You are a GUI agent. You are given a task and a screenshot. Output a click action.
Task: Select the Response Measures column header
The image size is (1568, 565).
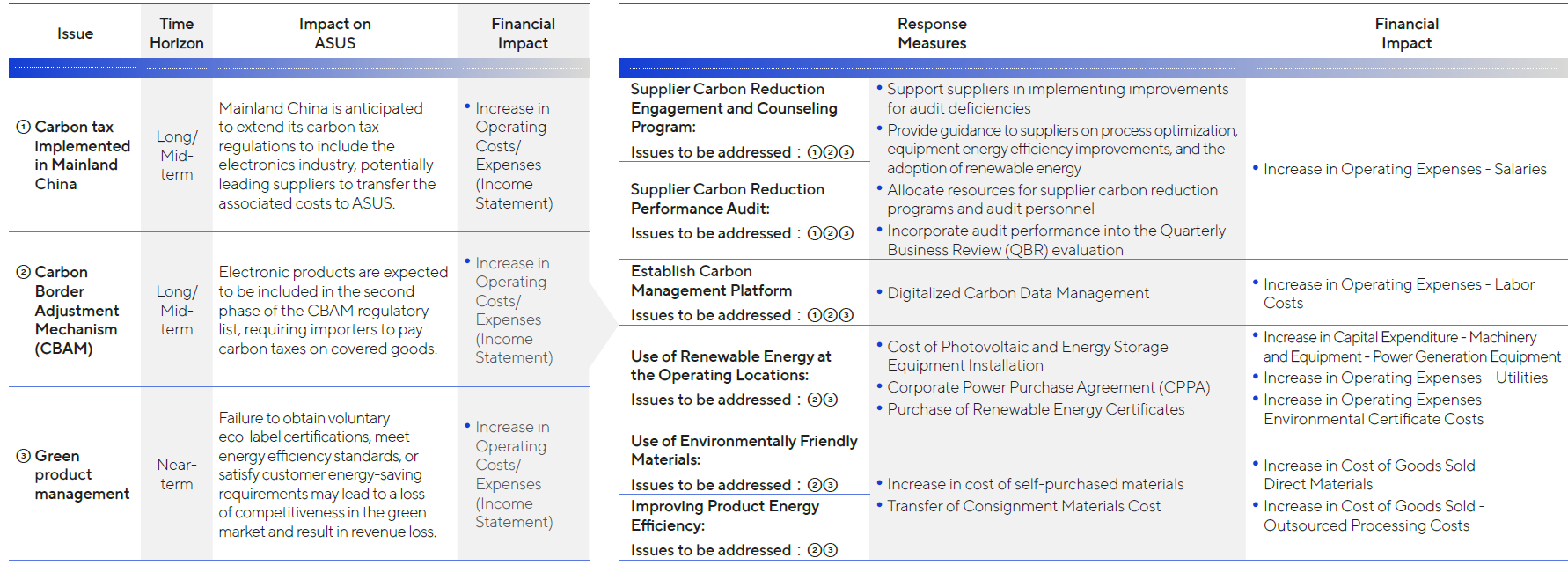point(932,33)
